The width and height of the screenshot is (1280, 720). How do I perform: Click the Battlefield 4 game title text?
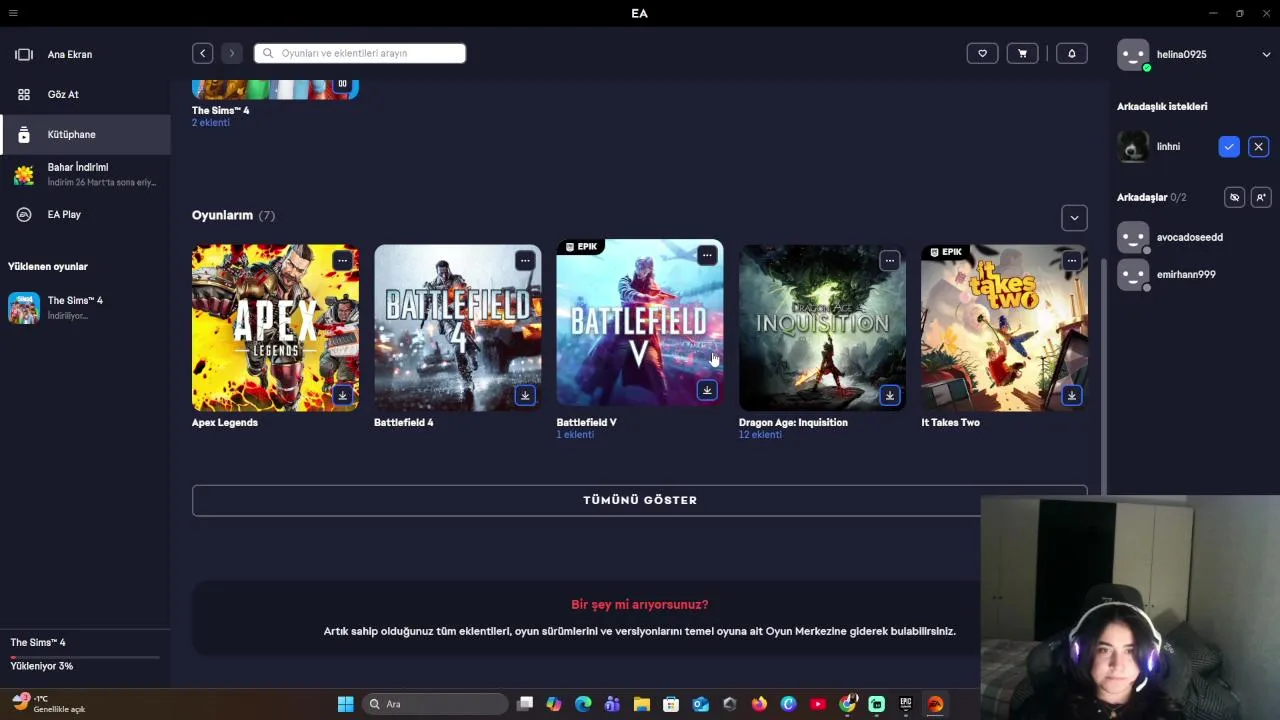pyautogui.click(x=404, y=422)
